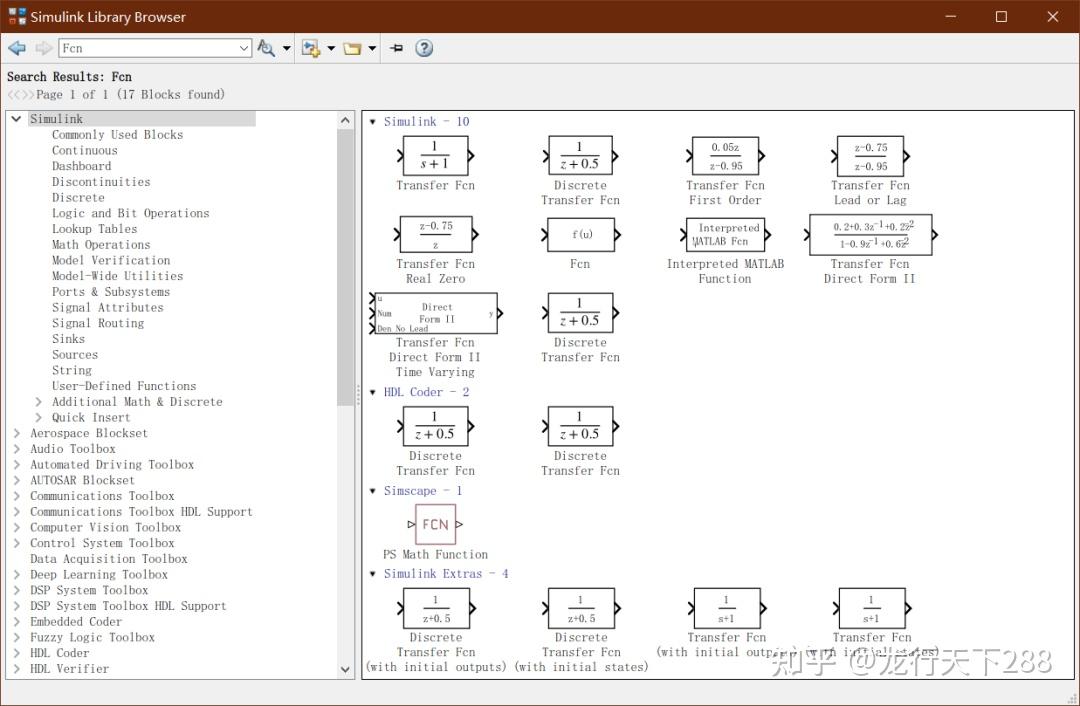Expand the Aerospace Blockset tree node

[x=17, y=433]
